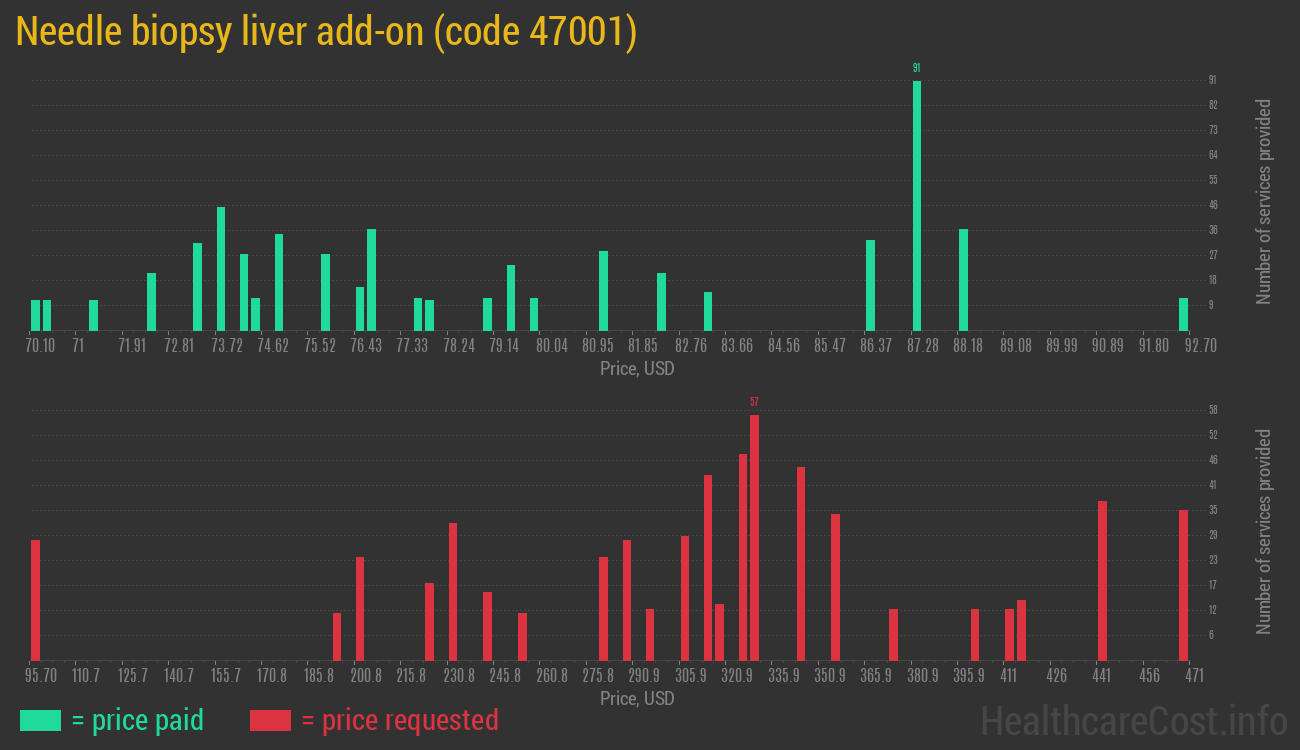Click the green bar at price 86.37
Viewport: 1300px width, 750px height.
click(x=870, y=285)
